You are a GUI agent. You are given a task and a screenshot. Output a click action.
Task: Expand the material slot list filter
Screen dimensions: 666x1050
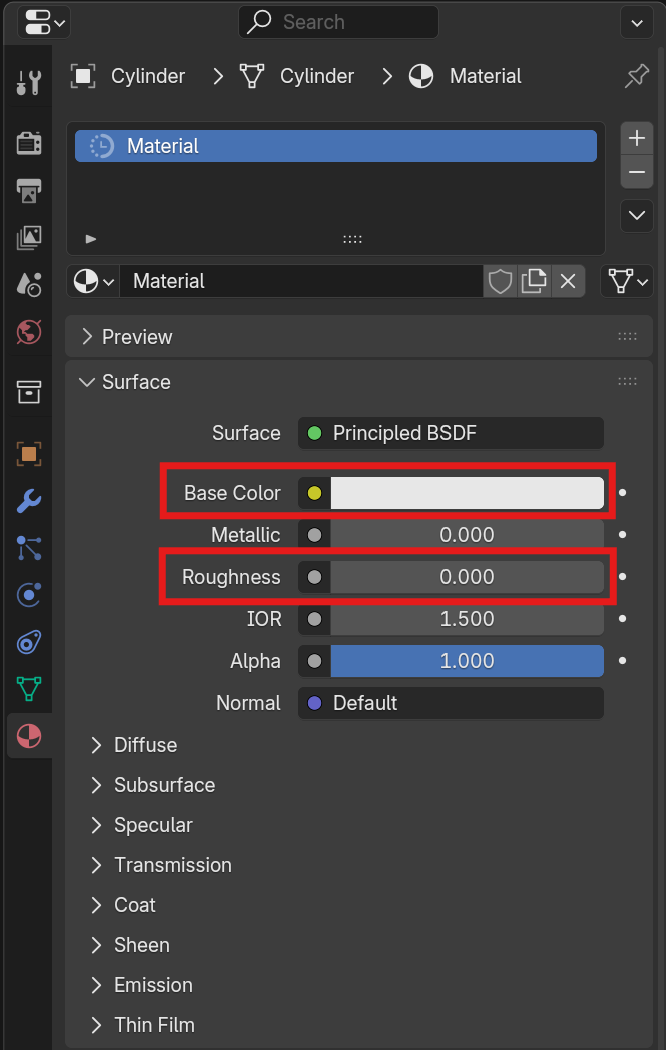tap(91, 239)
